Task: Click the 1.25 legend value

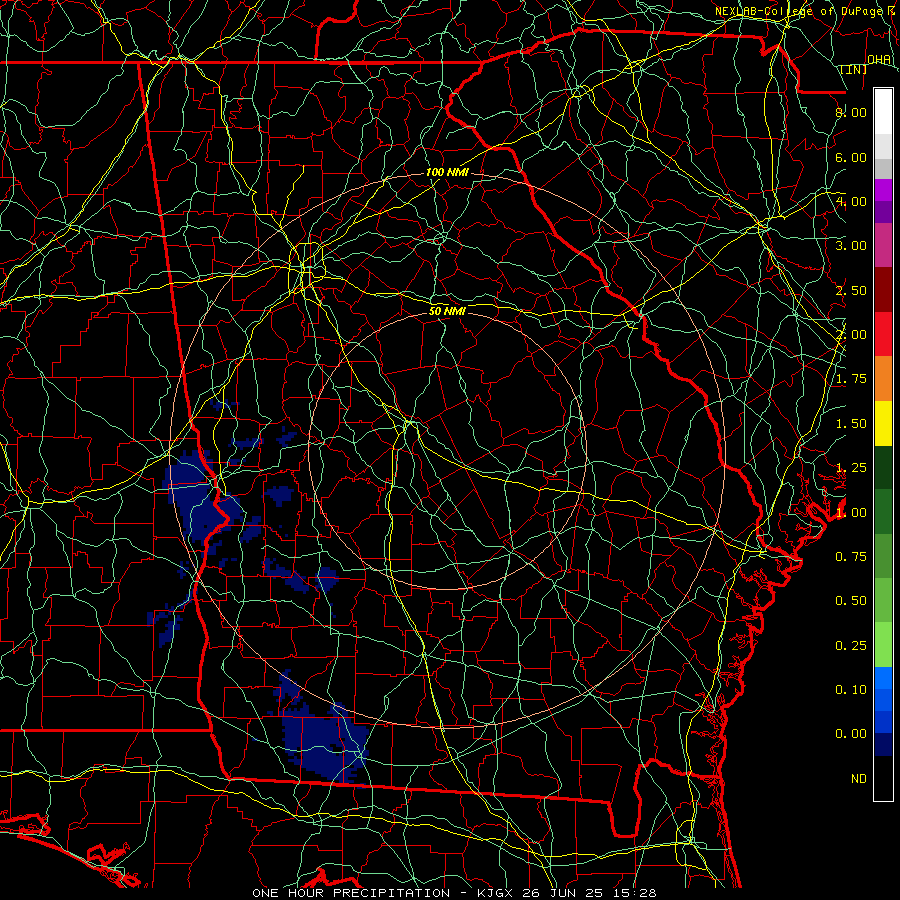Action: [851, 468]
